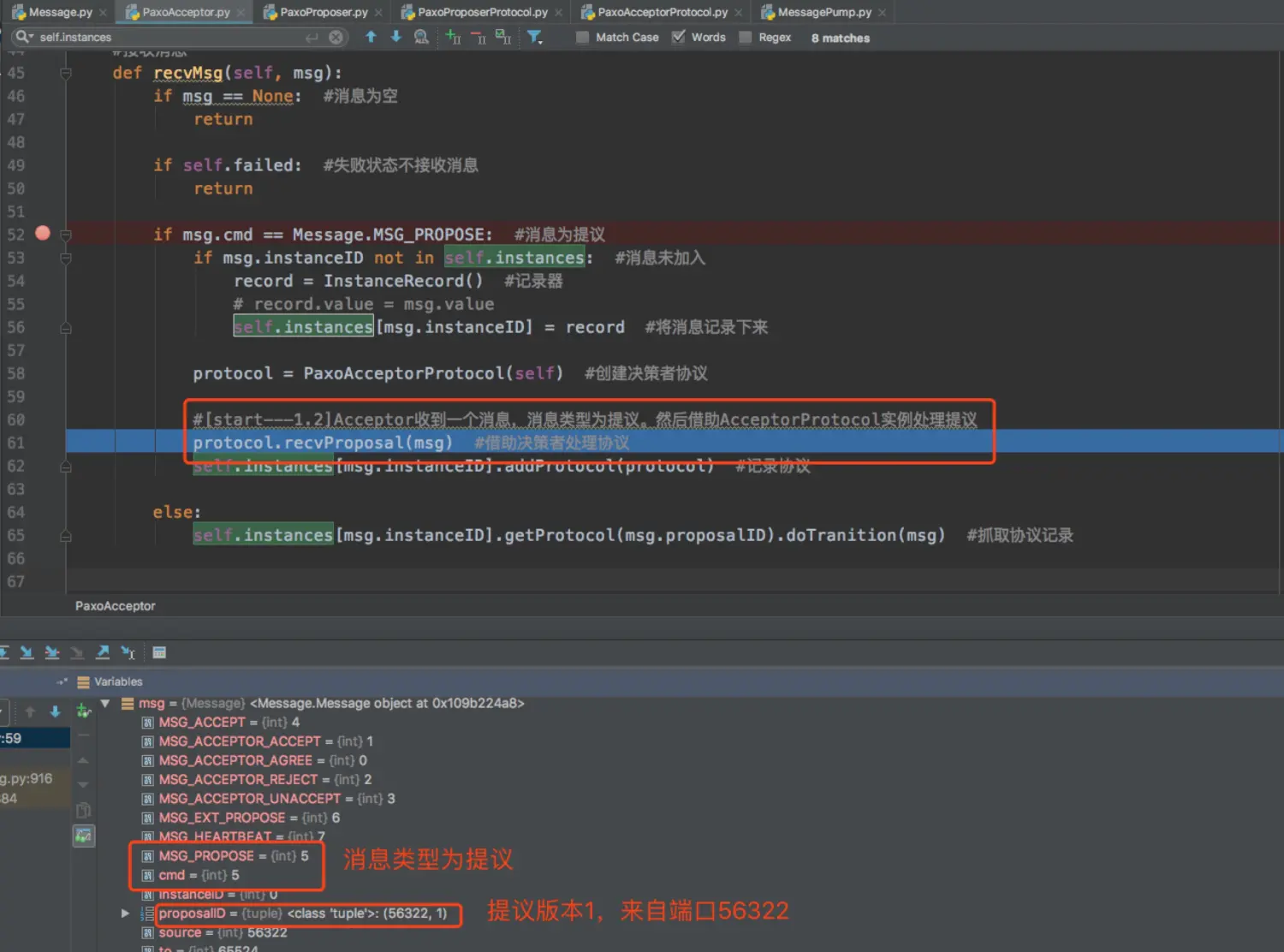Viewport: 1284px width, 952px height.
Task: Click the duplicate watch copy icon
Action: 83,810
